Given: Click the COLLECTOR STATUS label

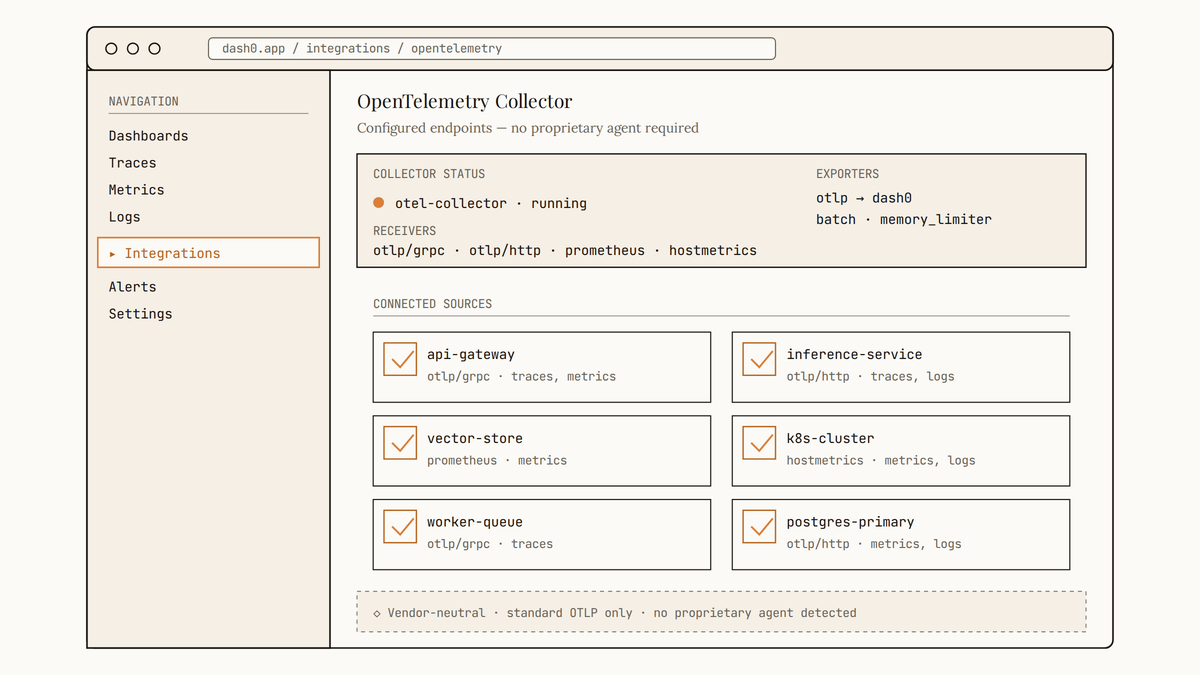Looking at the screenshot, I should coord(429,174).
